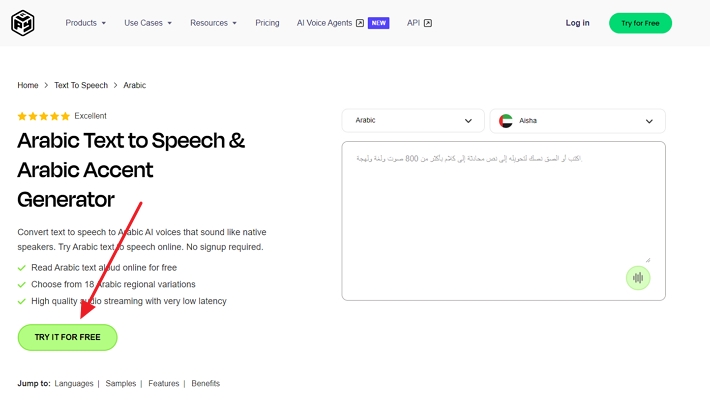
Task: Open the Aisha voice selector dropdown
Action: [x=577, y=121]
